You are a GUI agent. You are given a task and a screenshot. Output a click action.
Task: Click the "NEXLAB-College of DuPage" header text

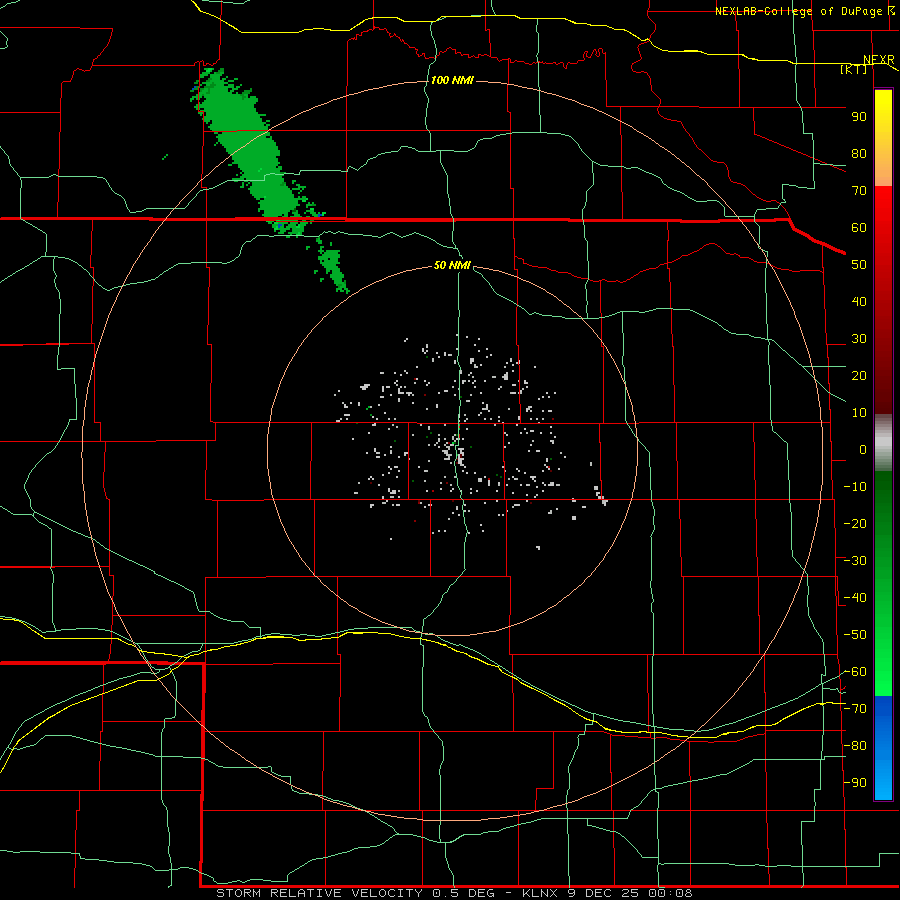tap(798, 11)
